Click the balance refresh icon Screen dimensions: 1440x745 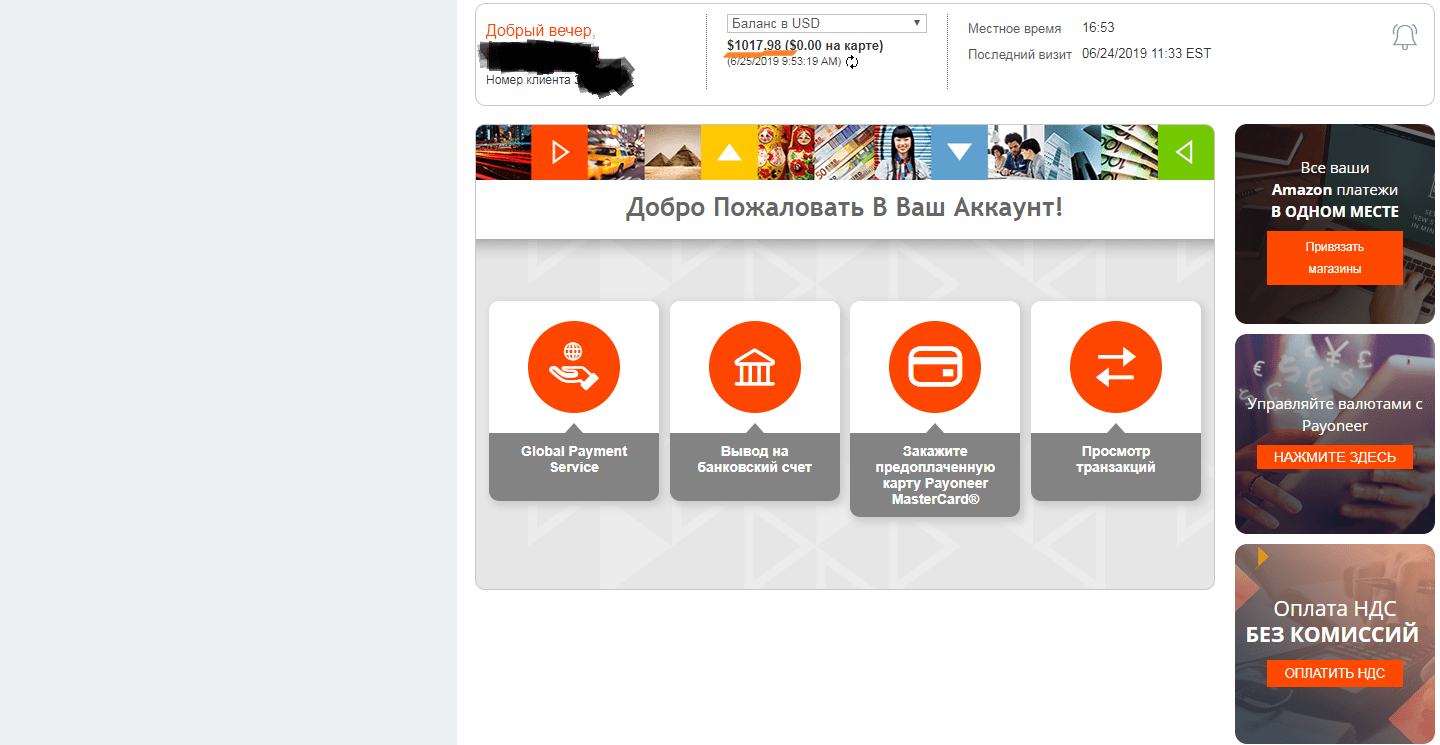coord(852,62)
